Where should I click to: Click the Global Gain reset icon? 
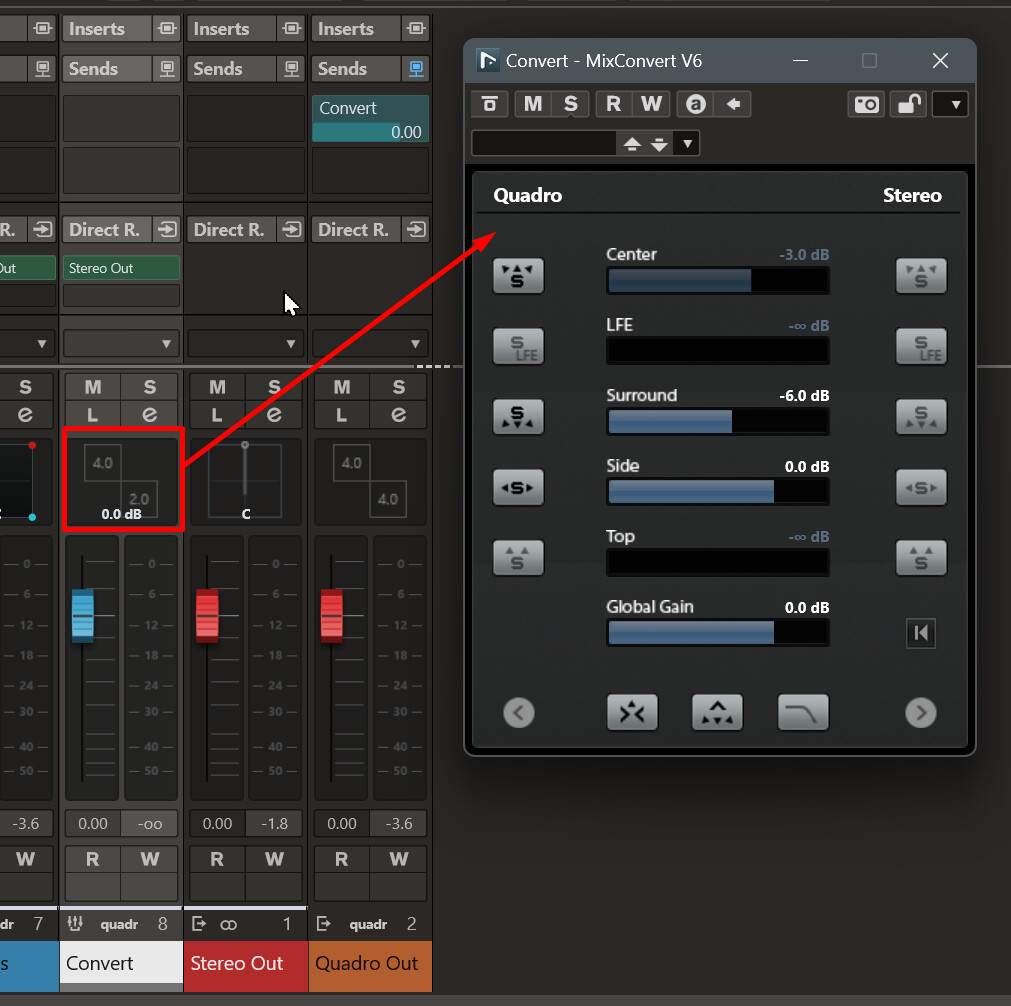921,633
